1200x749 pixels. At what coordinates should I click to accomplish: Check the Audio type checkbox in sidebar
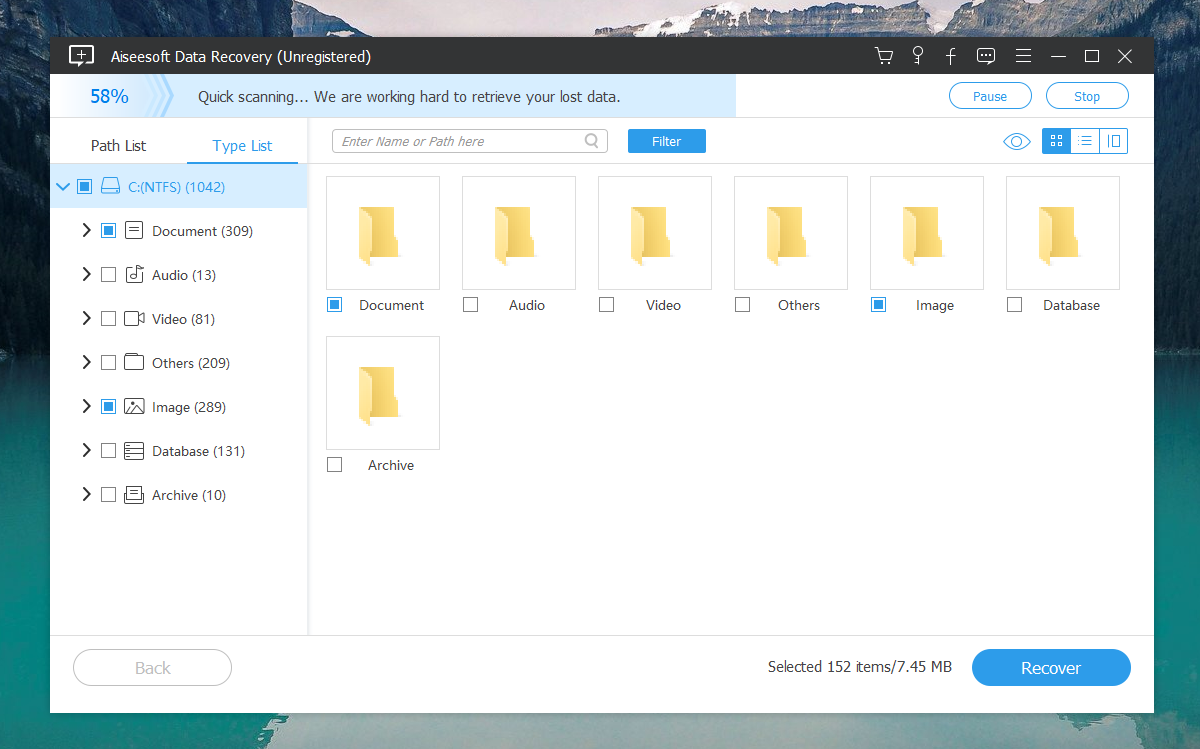[x=110, y=274]
